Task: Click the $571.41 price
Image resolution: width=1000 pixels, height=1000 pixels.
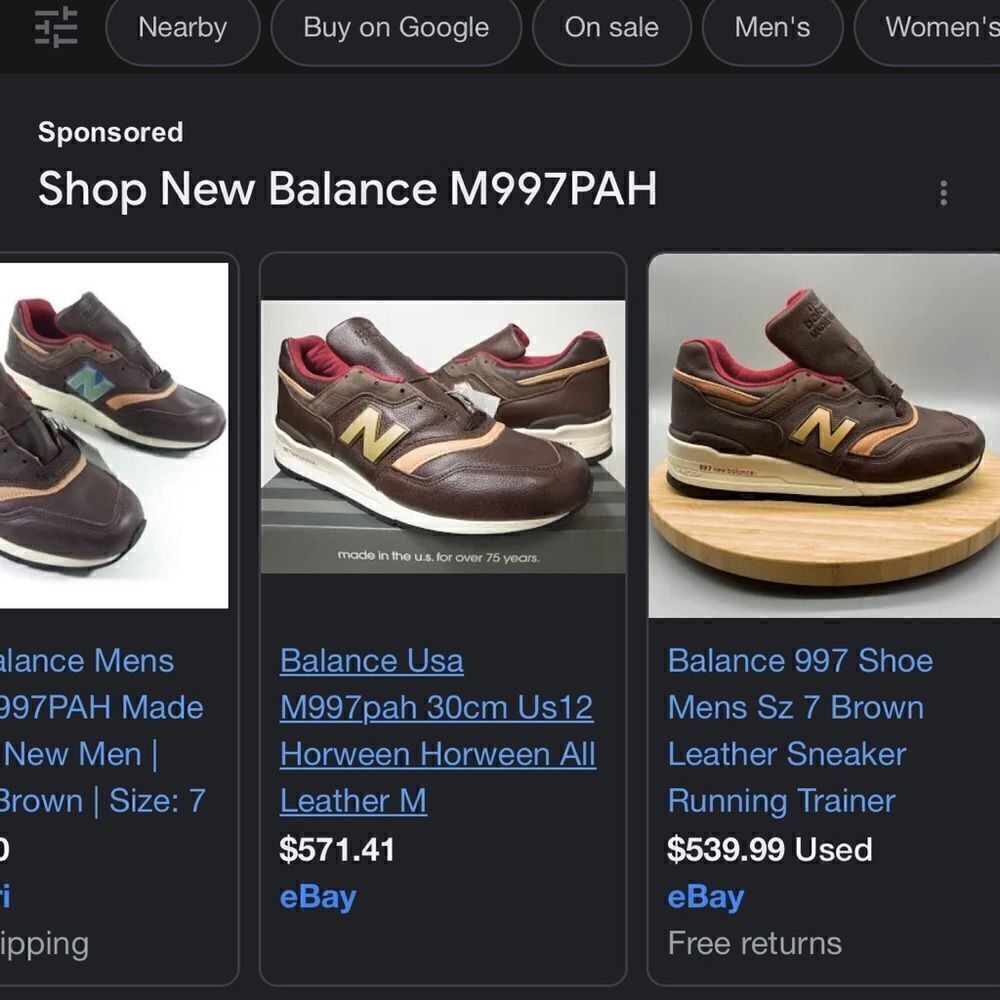Action: pyautogui.click(x=337, y=849)
